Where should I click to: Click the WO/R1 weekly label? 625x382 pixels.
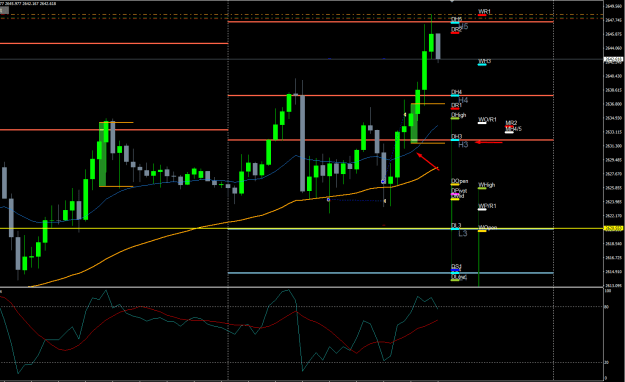point(487,120)
